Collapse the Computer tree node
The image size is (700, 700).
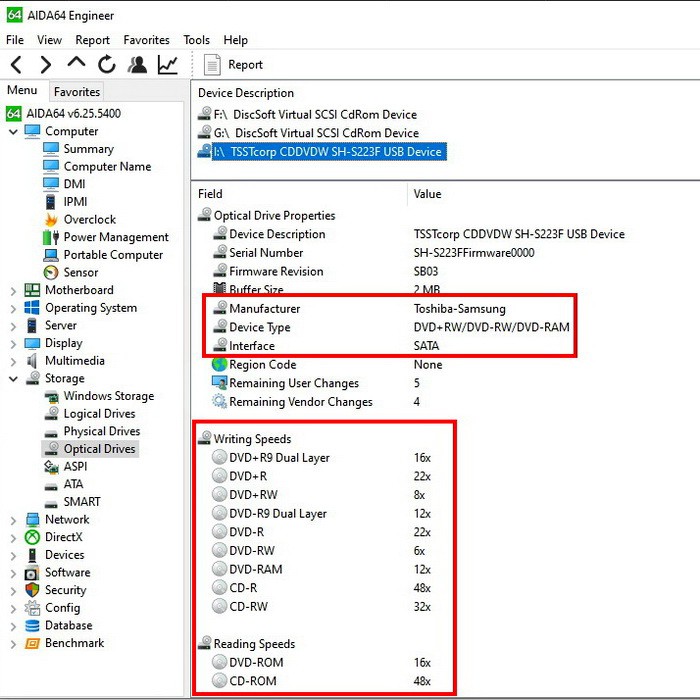[x=13, y=132]
